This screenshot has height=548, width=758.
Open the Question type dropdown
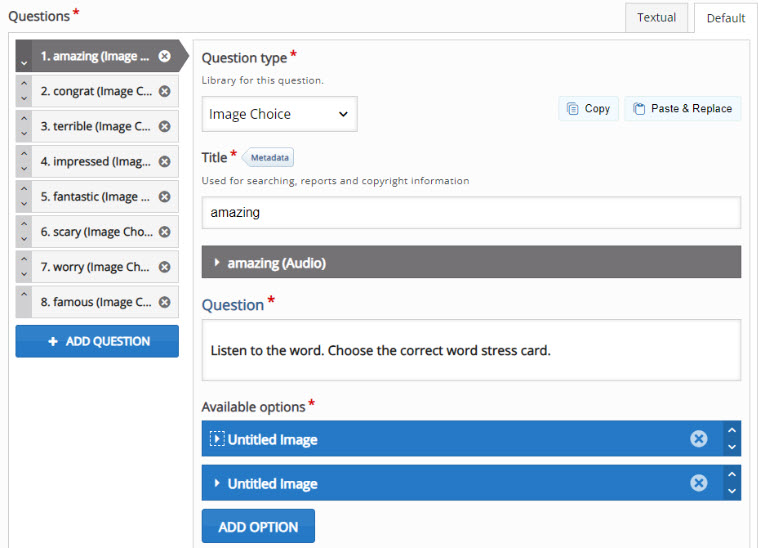pyautogui.click(x=279, y=114)
